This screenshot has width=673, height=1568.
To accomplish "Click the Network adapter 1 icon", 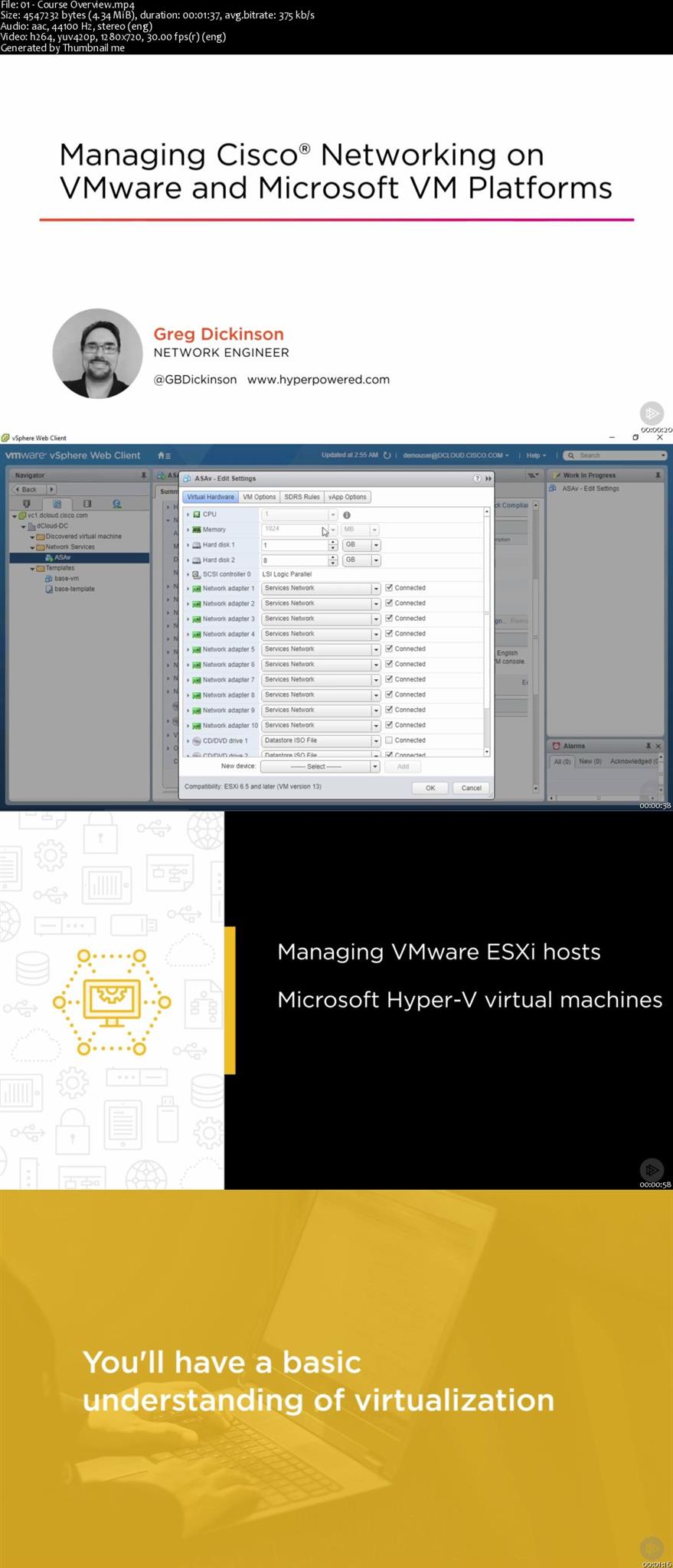I will 197,589.
